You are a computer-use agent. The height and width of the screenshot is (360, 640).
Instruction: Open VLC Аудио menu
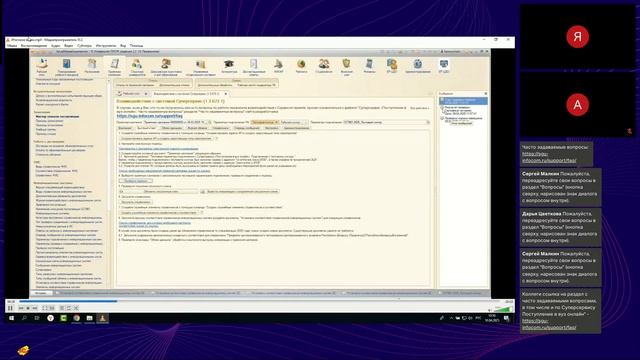(x=56, y=46)
